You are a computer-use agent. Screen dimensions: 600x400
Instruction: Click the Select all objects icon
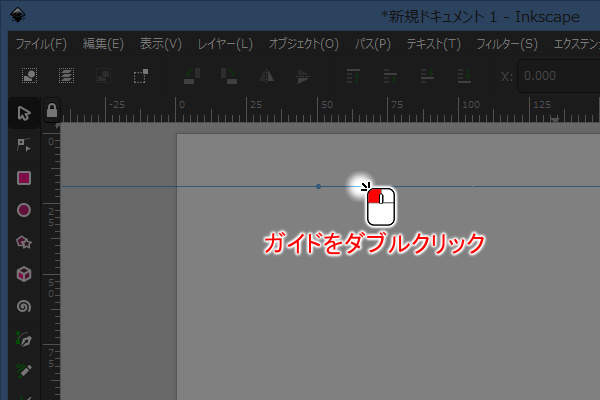[x=29, y=76]
